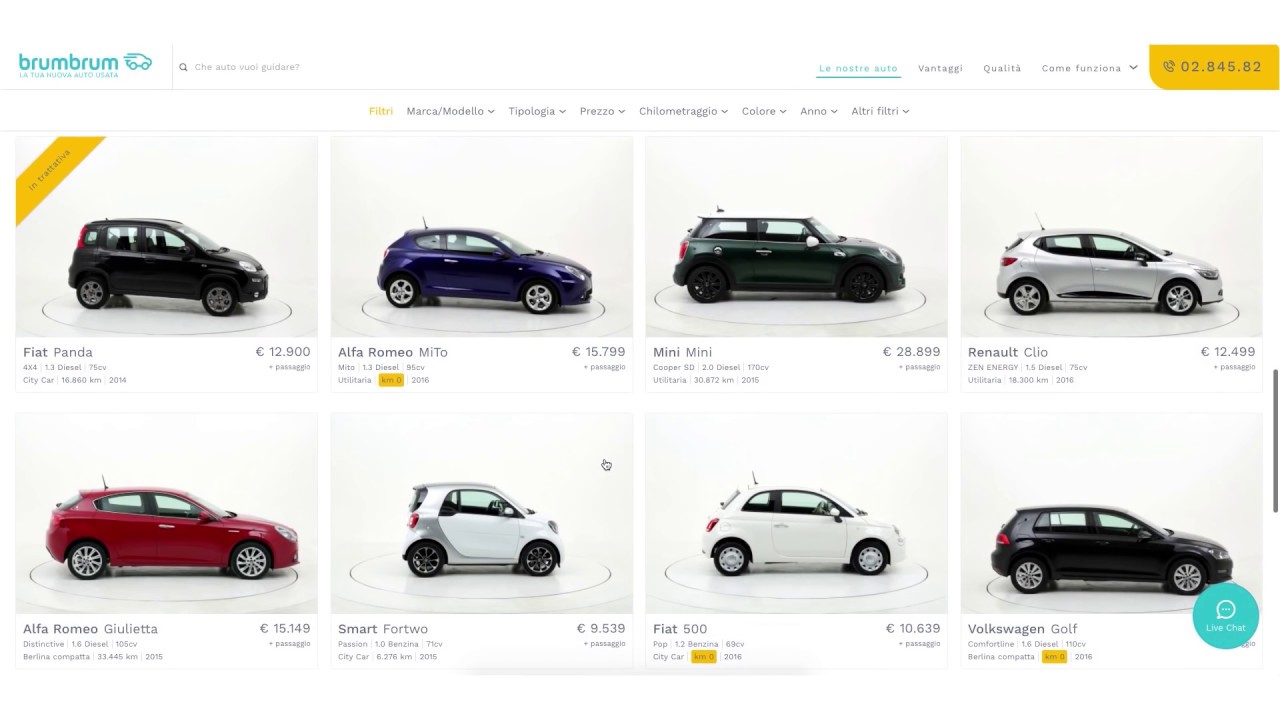This screenshot has width=1280, height=720.
Task: Expand the Marca/Modello filter dropdown
Action: [x=450, y=111]
